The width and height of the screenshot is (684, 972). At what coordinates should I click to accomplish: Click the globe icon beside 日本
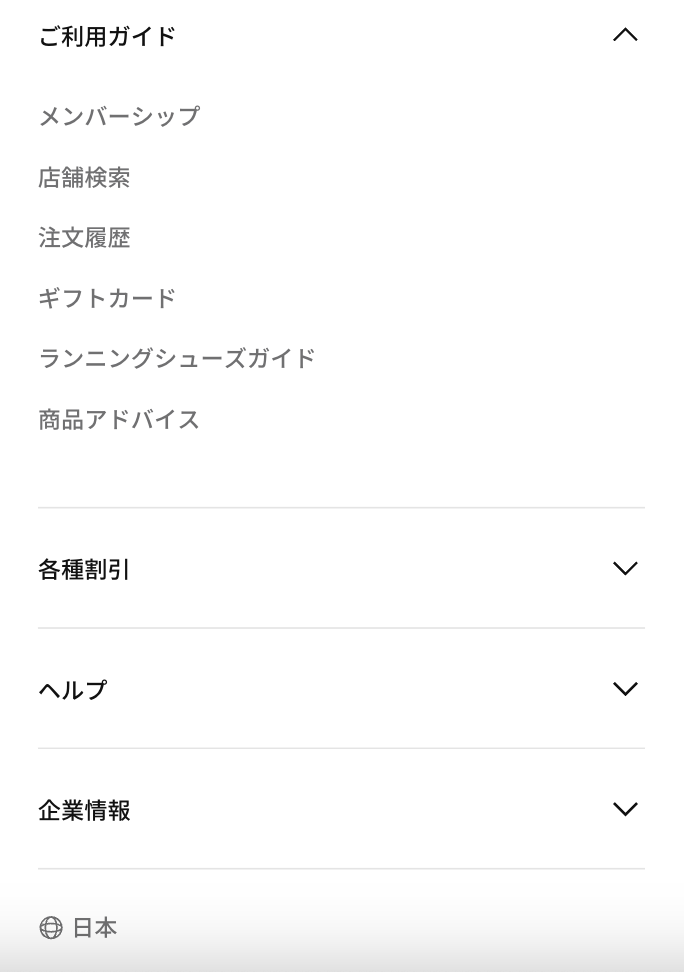pos(51,928)
